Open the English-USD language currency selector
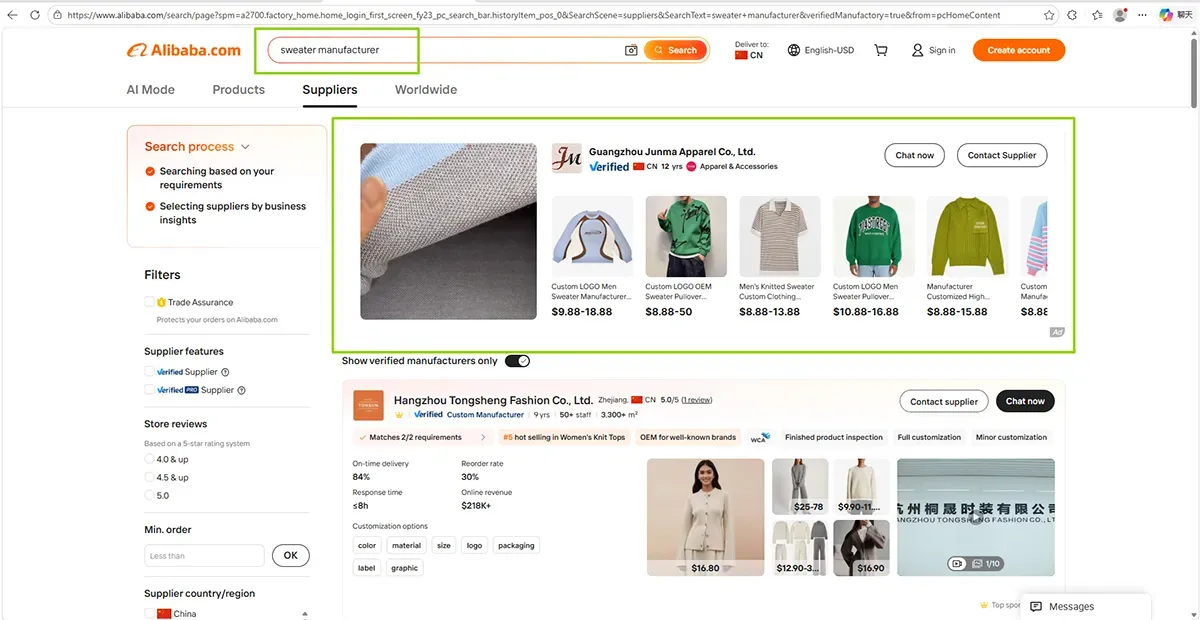 point(821,50)
